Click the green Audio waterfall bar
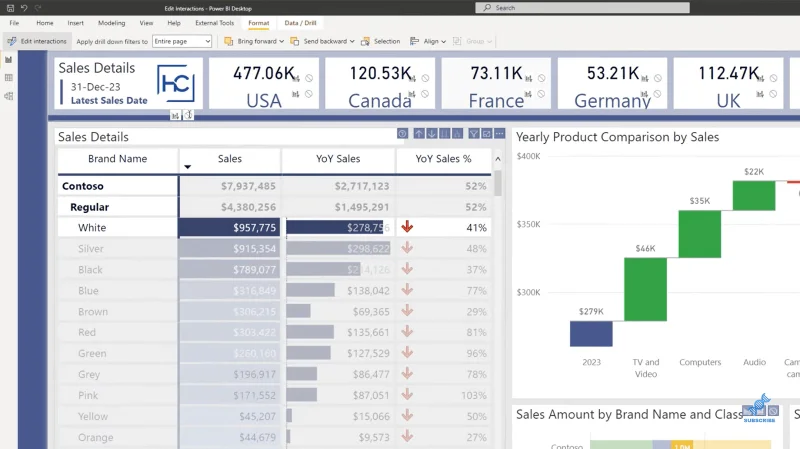This screenshot has height=449, width=800. coord(754,195)
